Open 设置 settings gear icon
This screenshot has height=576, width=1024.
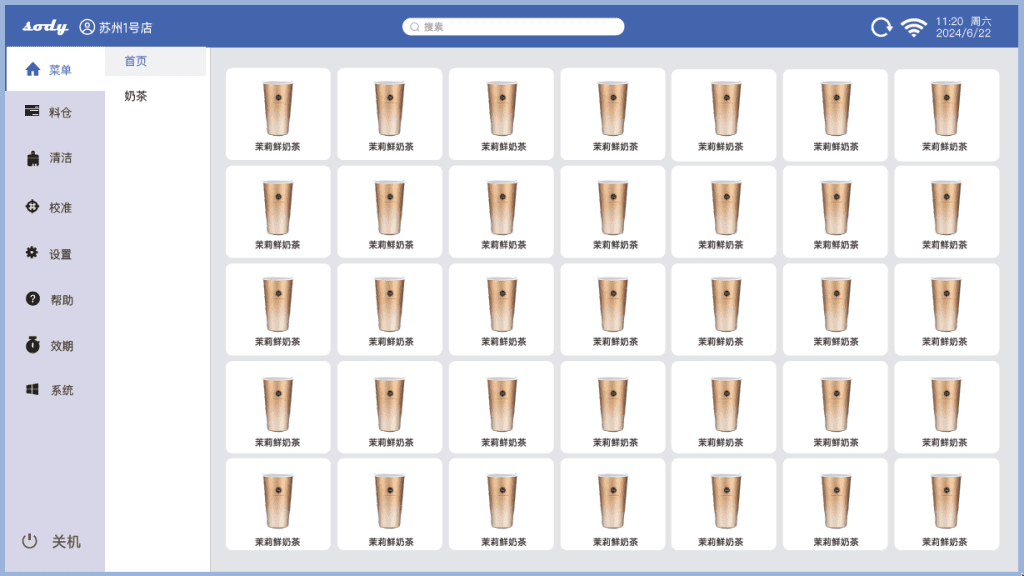32,254
